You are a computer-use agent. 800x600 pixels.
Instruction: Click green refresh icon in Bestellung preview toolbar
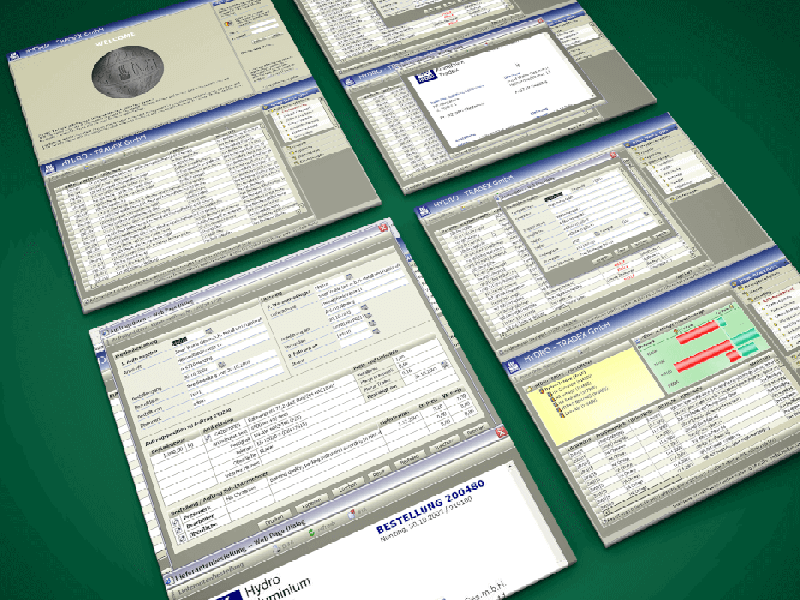pos(312,533)
